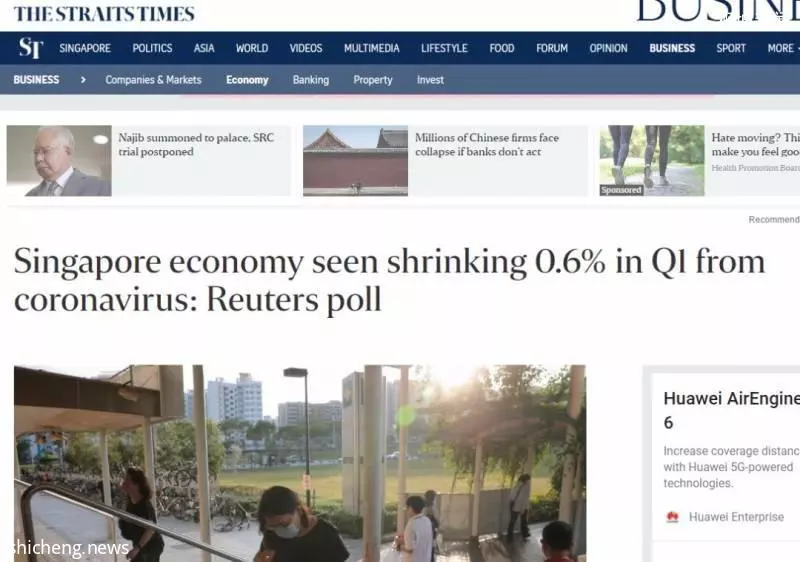The image size is (800, 562).
Task: Select the ASIA navigation item
Action: [x=204, y=48]
